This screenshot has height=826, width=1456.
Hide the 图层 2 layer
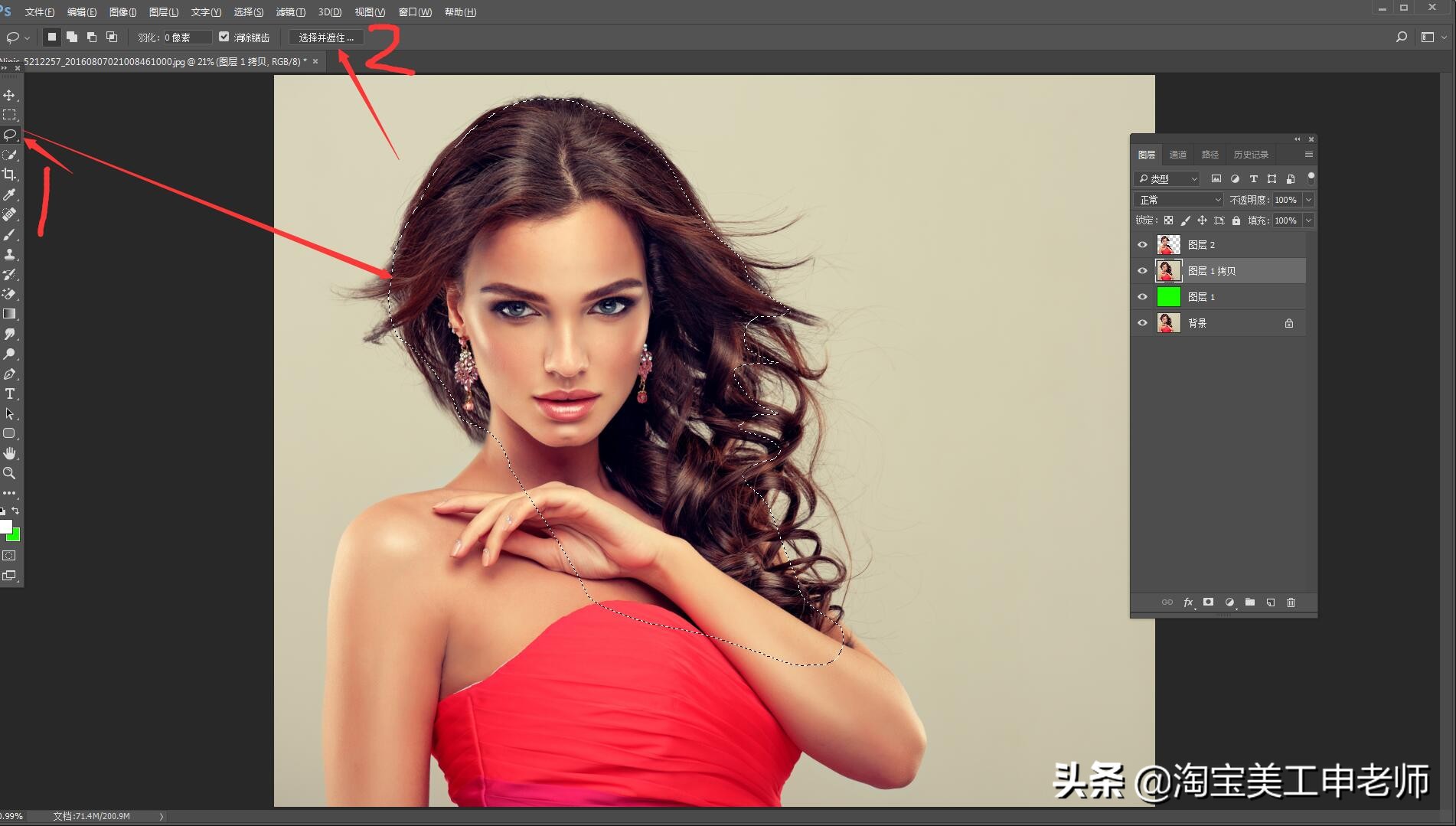click(1142, 245)
